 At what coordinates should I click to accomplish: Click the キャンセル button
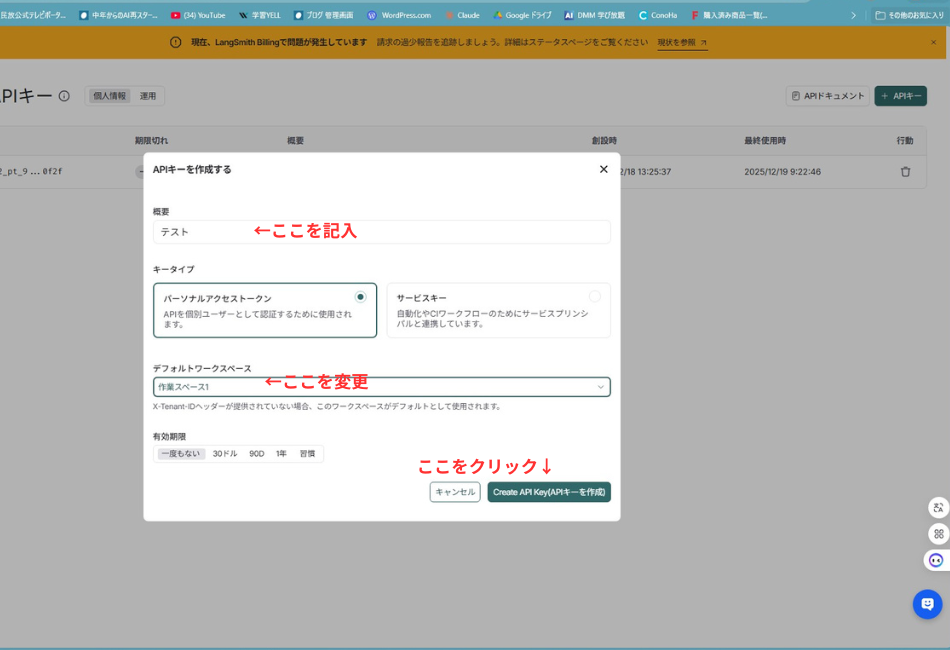click(455, 492)
